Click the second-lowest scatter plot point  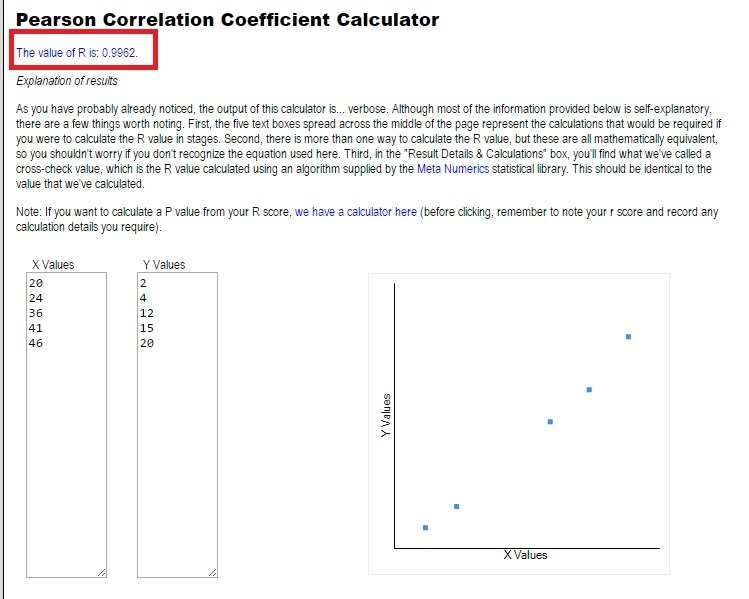[456, 506]
